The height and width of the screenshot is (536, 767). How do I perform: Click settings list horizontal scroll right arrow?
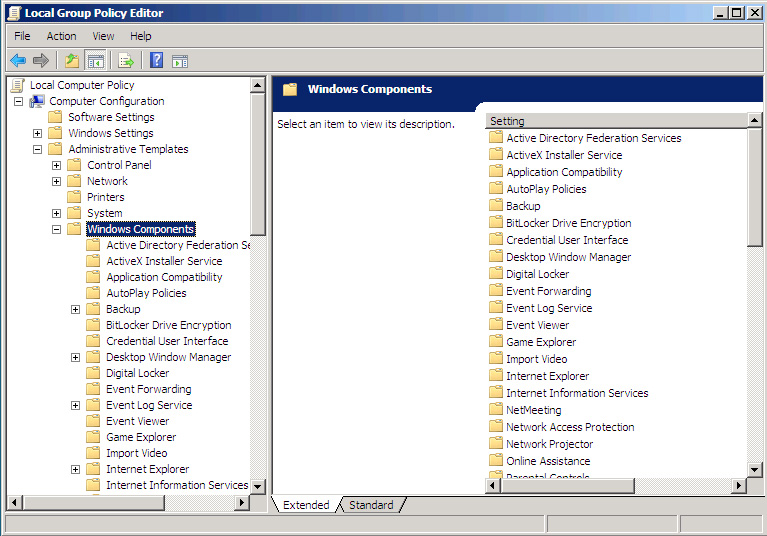(x=739, y=486)
